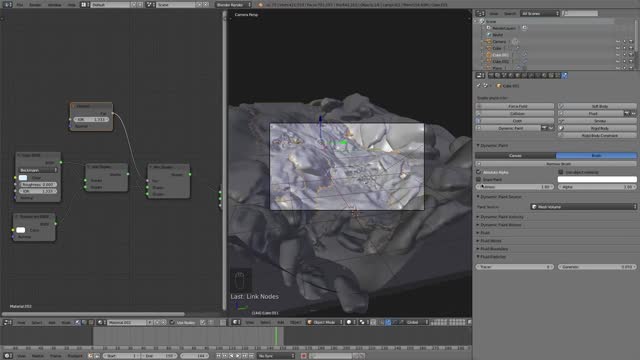Open the Render properties tab
640x360 pixels.
(491, 76)
